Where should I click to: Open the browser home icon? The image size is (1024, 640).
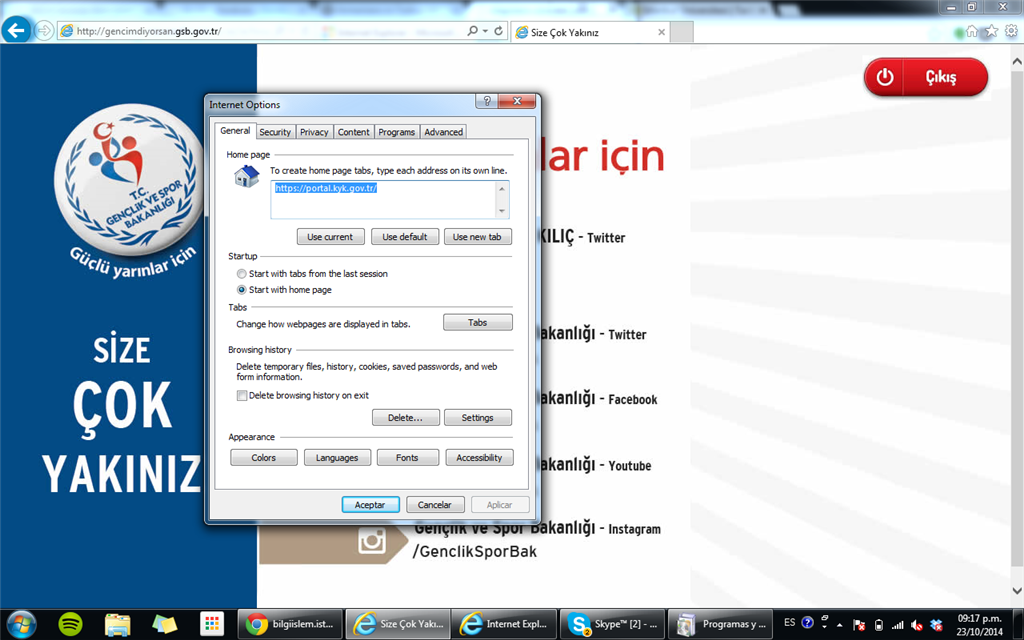click(x=972, y=31)
